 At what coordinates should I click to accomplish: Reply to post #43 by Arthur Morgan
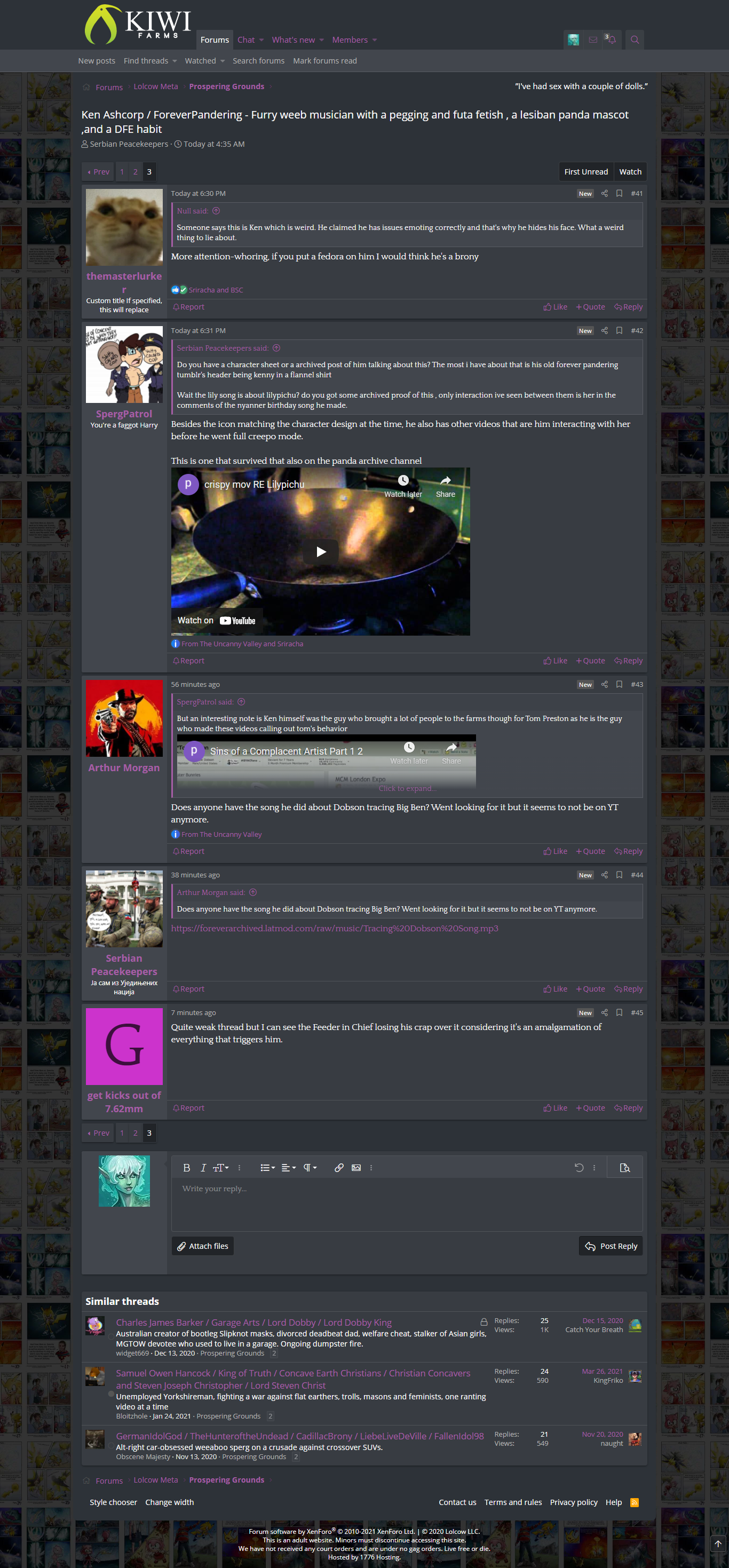click(629, 851)
